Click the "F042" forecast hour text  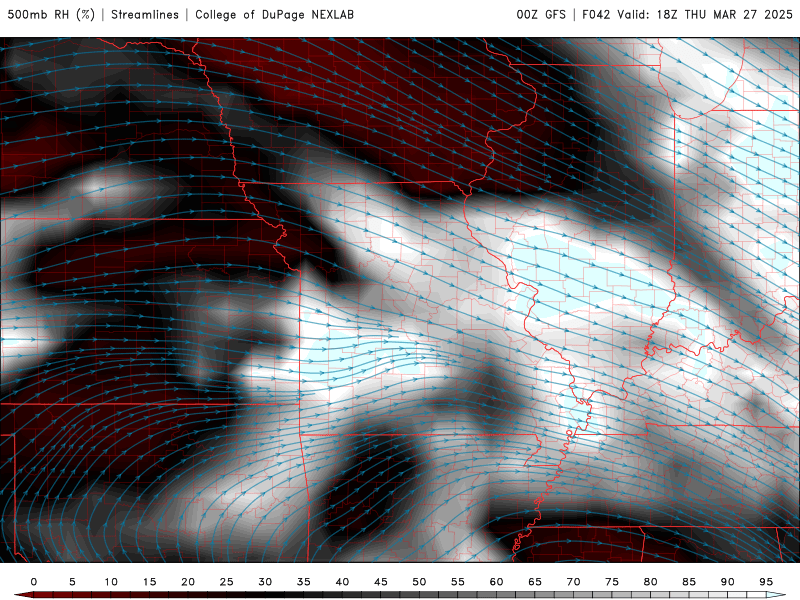click(x=596, y=15)
